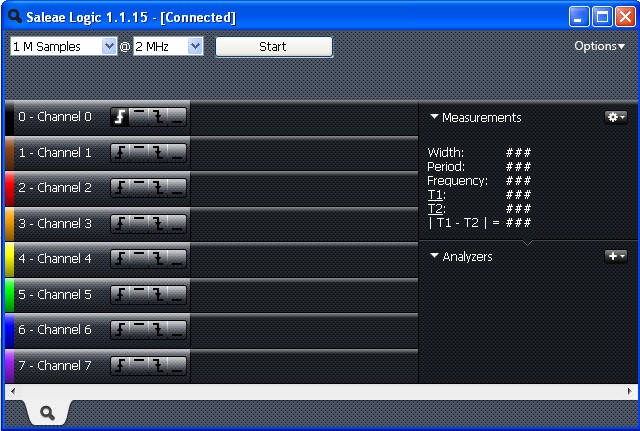Set low level trigger on Channel 3
Viewport: 640px width, 431px height.
pyautogui.click(x=177, y=224)
